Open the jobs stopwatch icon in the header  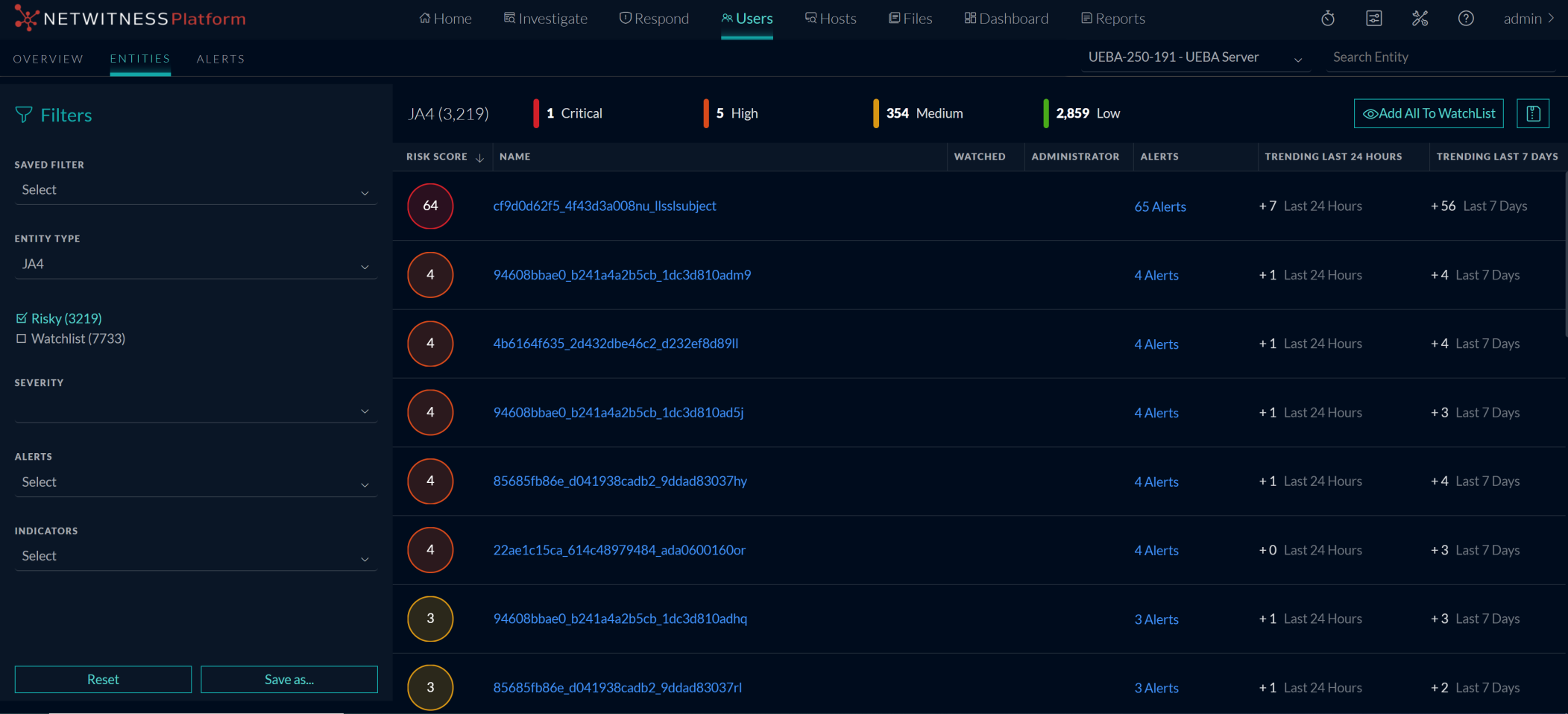pyautogui.click(x=1328, y=18)
